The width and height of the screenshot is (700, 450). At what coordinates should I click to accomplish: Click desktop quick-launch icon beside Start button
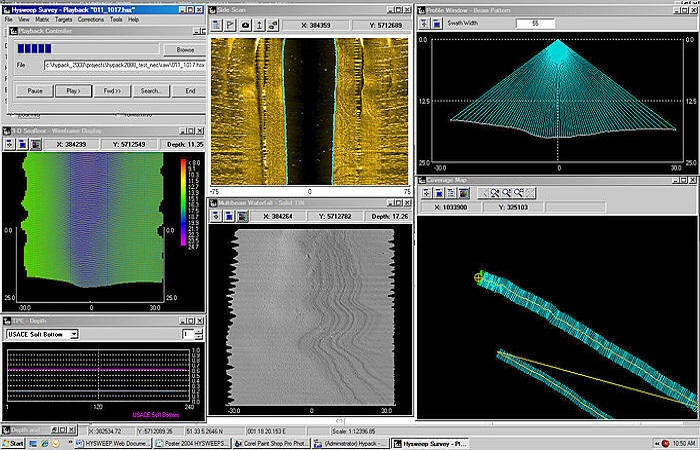(33, 444)
